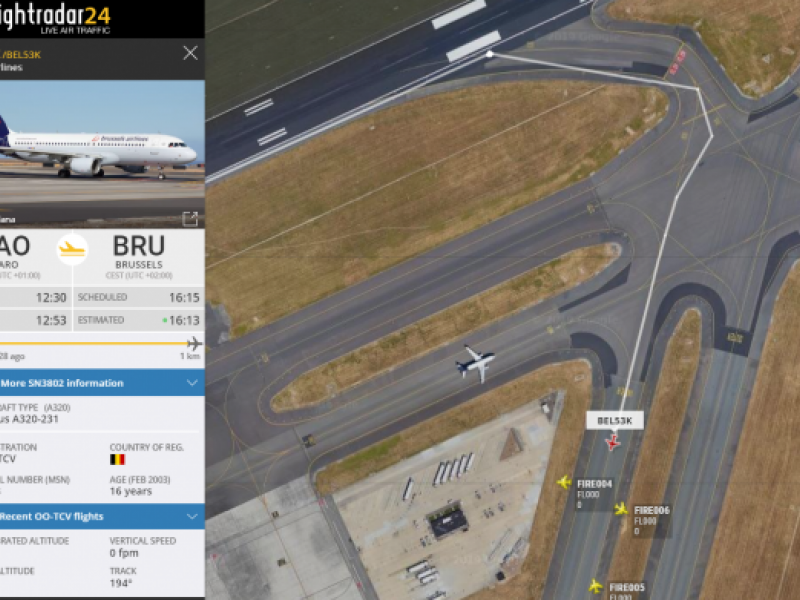The width and height of the screenshot is (800, 600).
Task: Click the red BEL53K aircraft icon
Action: 613,442
